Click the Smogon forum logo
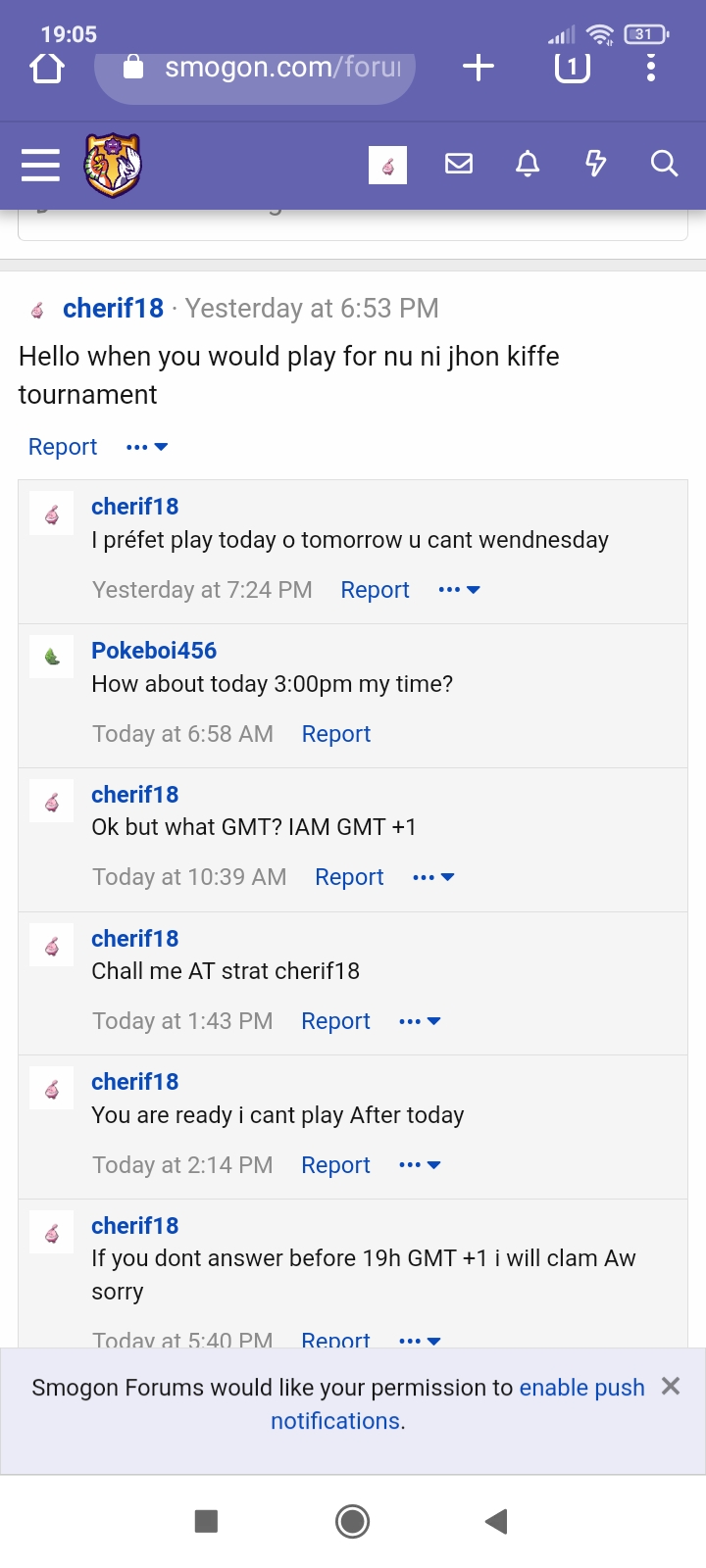This screenshot has height=1568, width=706. tap(113, 165)
